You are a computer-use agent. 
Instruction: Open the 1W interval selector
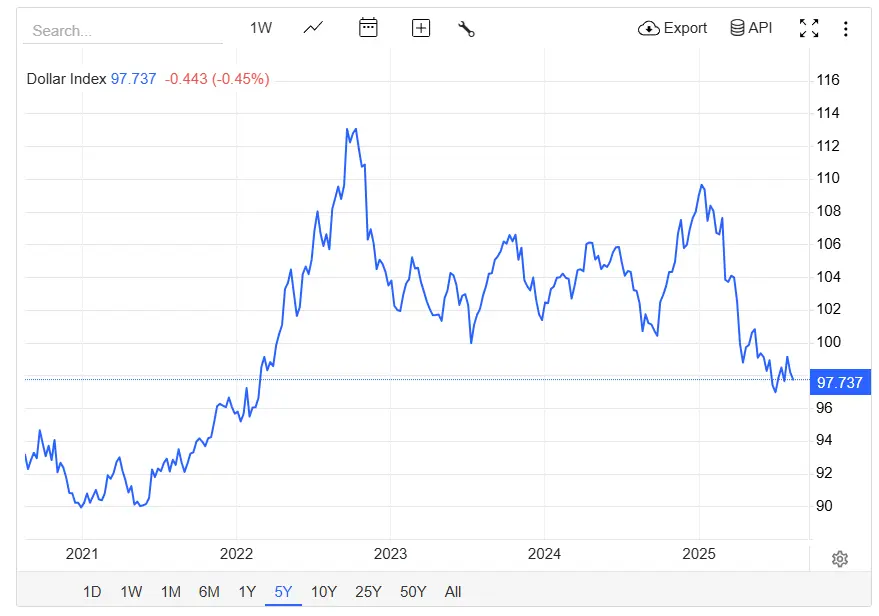point(260,28)
